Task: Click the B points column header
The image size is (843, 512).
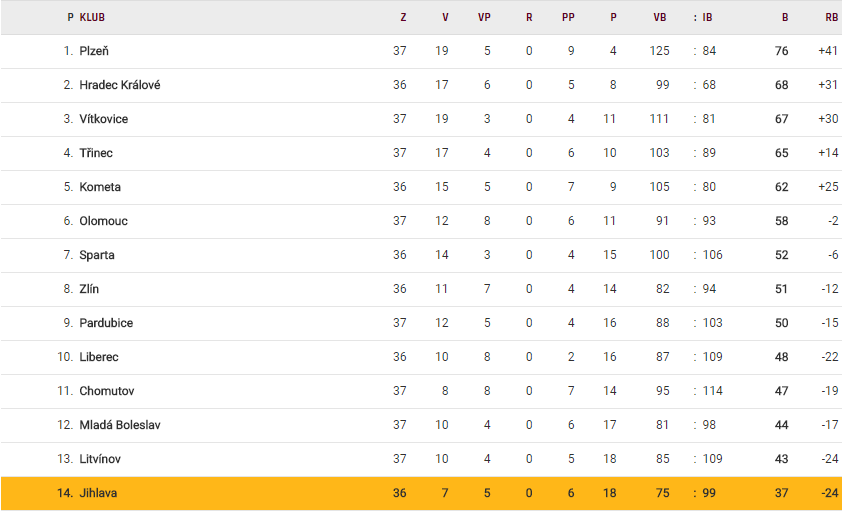Action: point(785,17)
